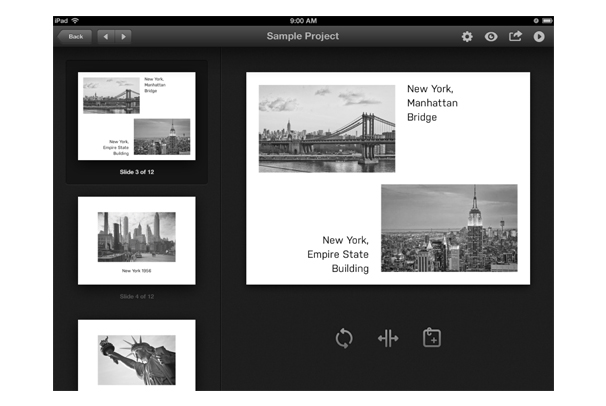Click the 'New York, Empire State Building' caption
Screen dimensions: 606x406
coord(338,254)
